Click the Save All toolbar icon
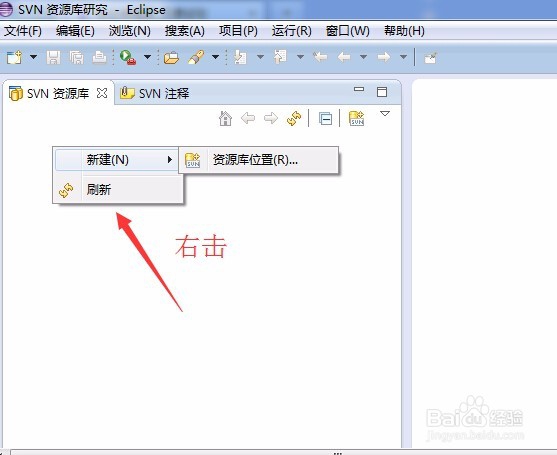Screen dimensions: 557x455 click(76, 57)
